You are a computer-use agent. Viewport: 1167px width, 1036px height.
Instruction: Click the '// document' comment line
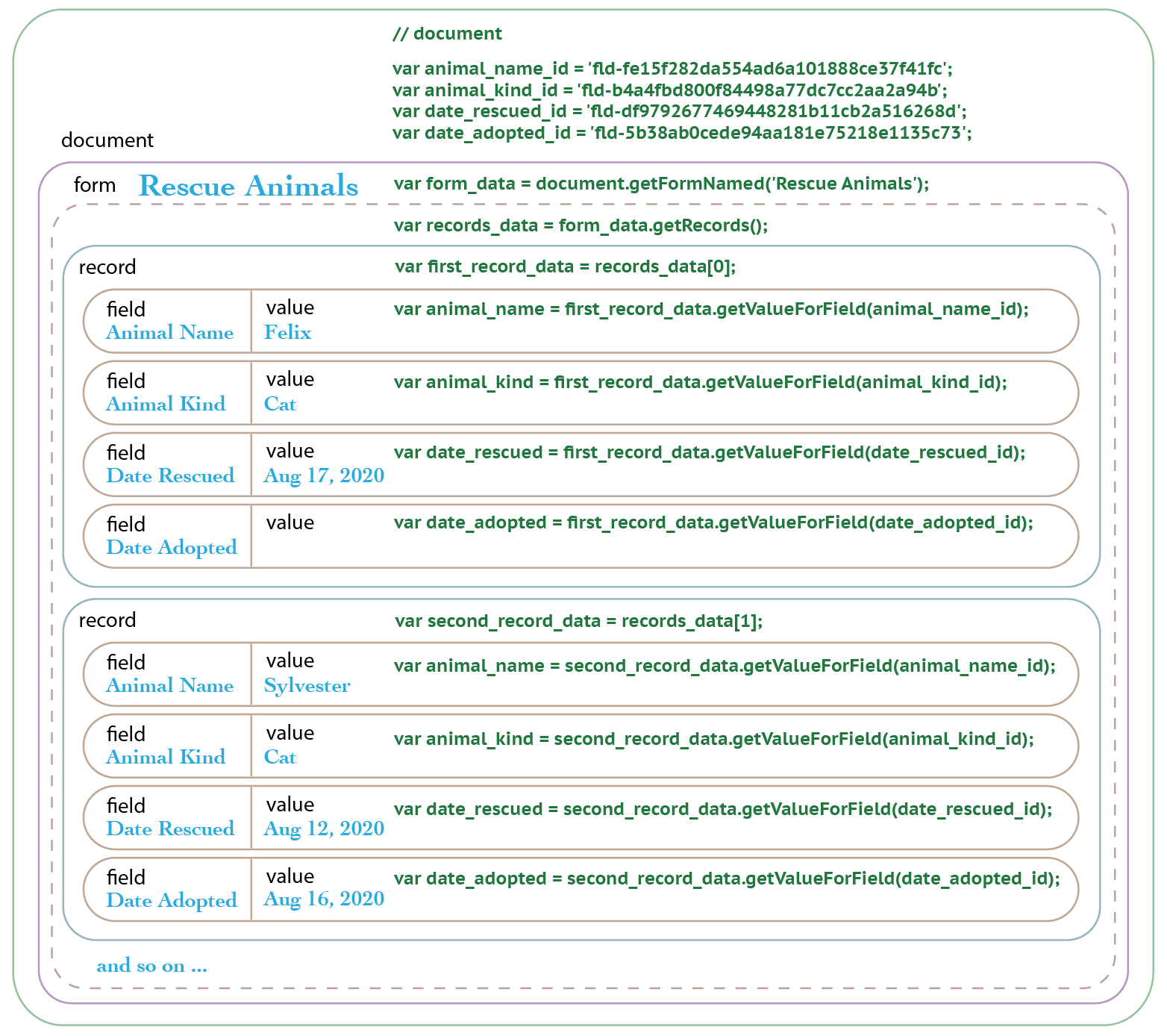point(447,34)
